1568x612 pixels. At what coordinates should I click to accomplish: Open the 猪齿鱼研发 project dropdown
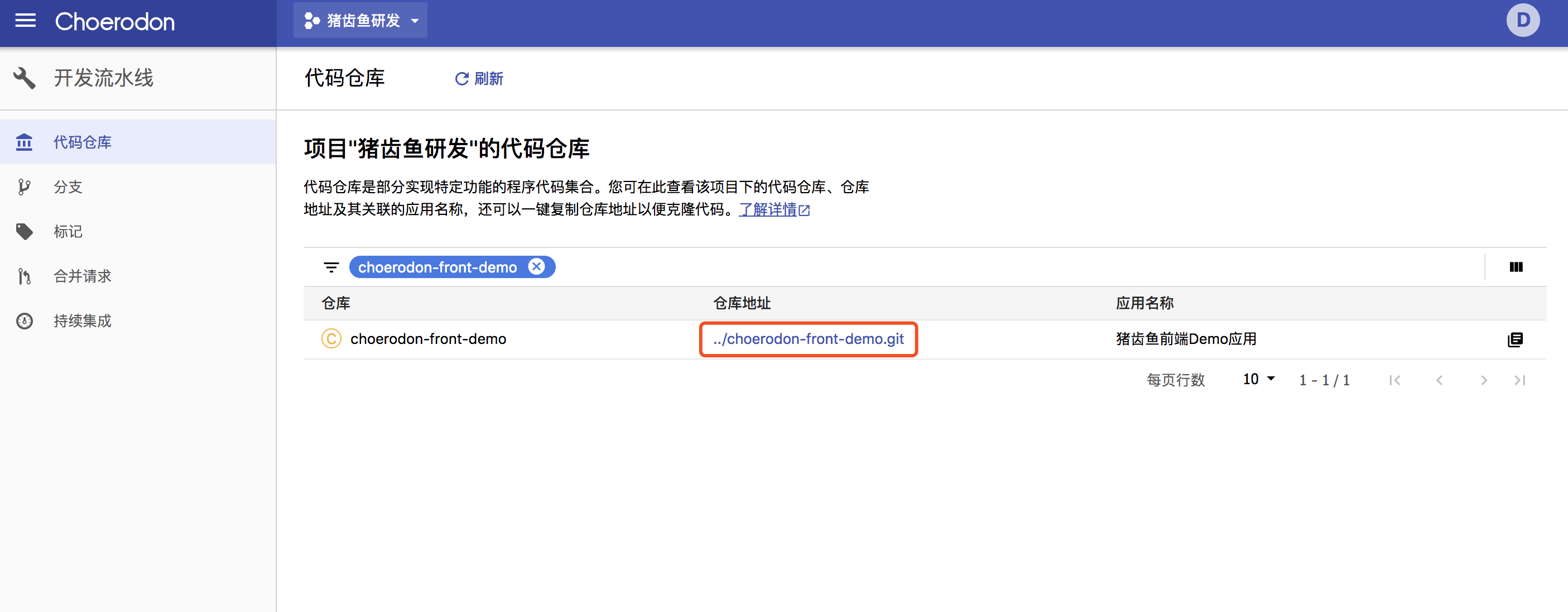[x=360, y=21]
